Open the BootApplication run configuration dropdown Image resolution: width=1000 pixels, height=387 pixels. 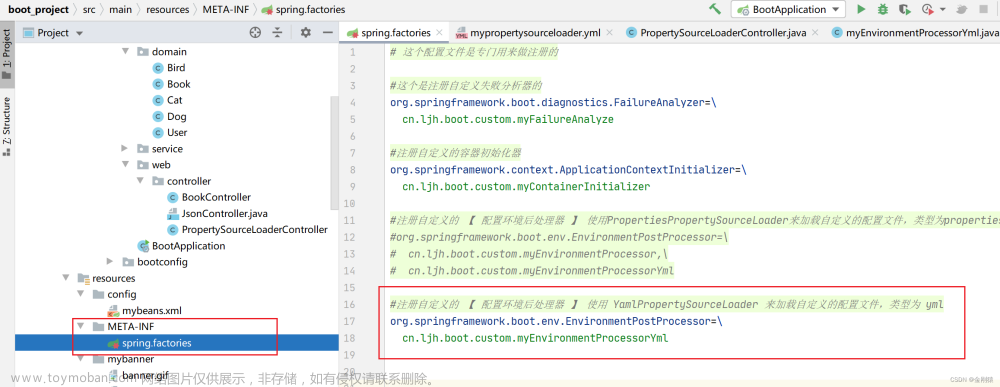[788, 10]
